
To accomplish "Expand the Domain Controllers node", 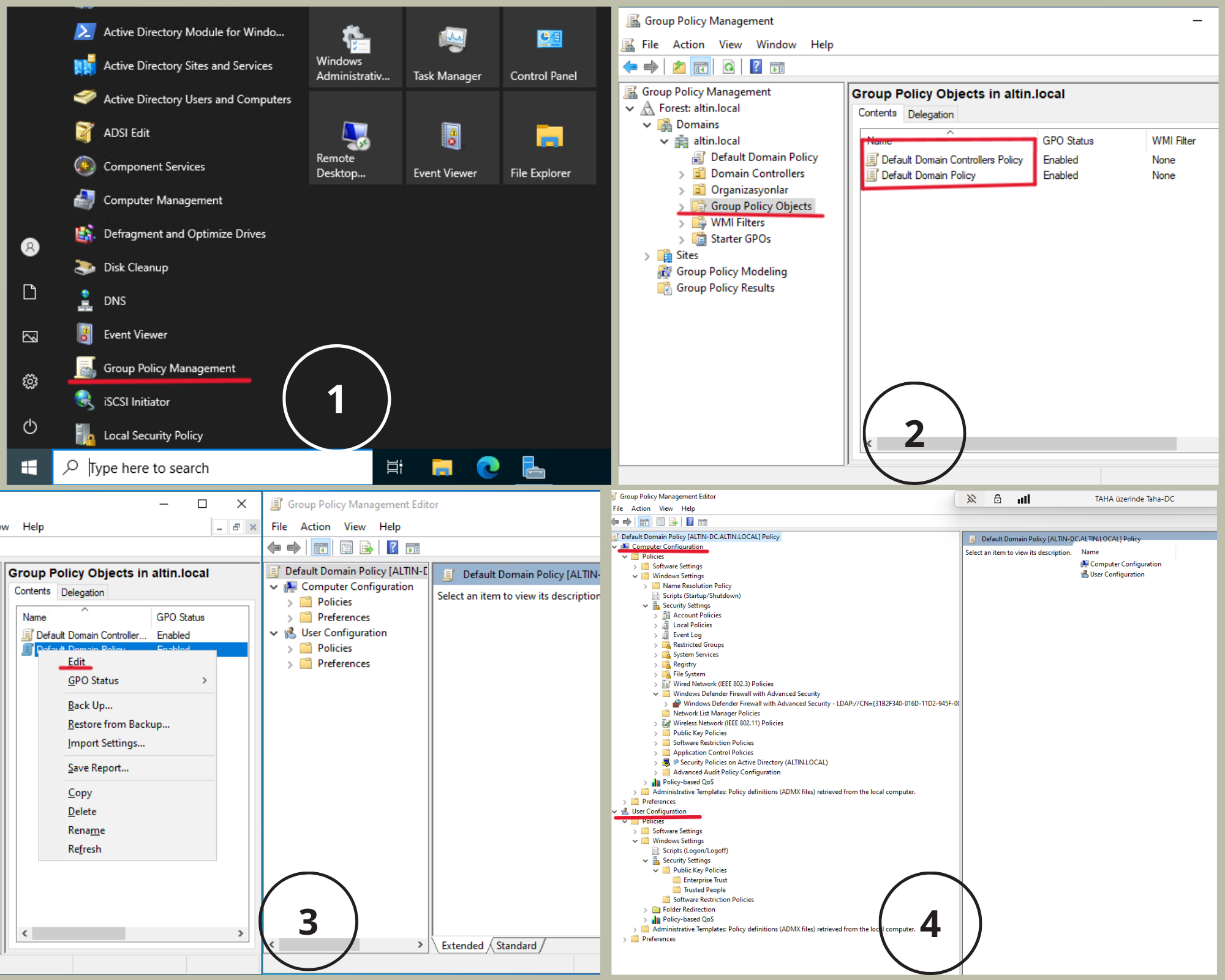I will coord(681,175).
